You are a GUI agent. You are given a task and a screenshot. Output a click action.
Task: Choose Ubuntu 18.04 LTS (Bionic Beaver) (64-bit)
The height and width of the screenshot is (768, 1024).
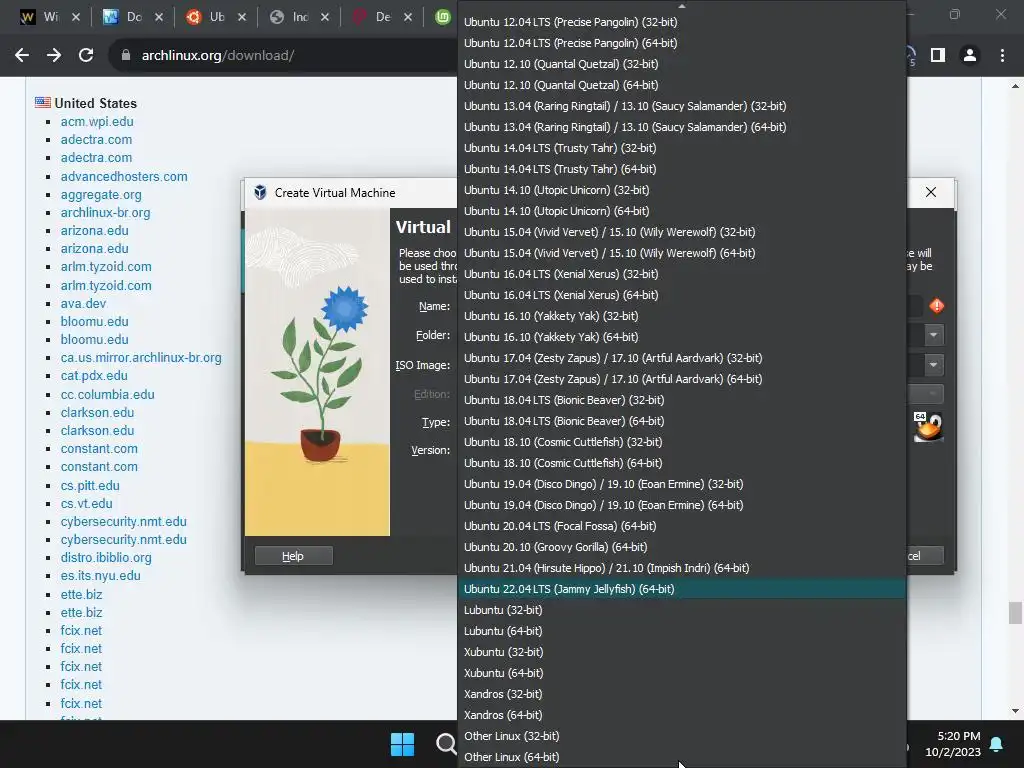682,421
